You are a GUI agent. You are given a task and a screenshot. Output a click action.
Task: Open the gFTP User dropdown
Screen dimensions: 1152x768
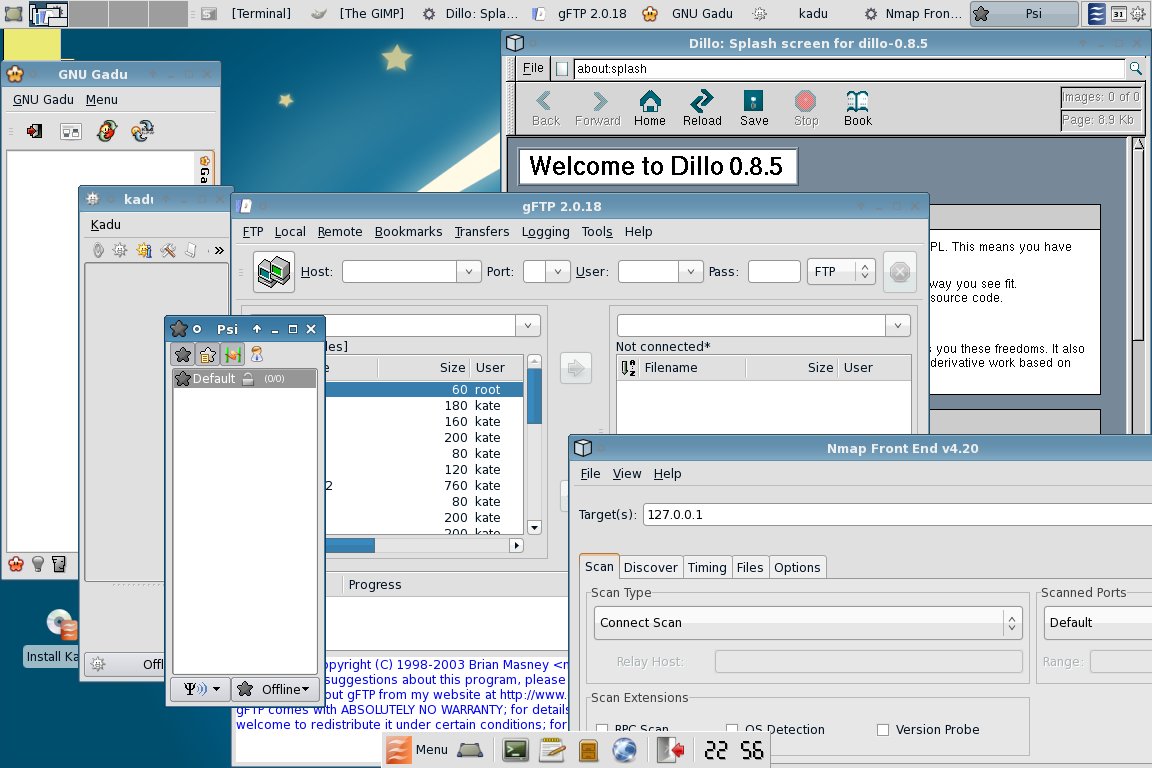(x=691, y=272)
